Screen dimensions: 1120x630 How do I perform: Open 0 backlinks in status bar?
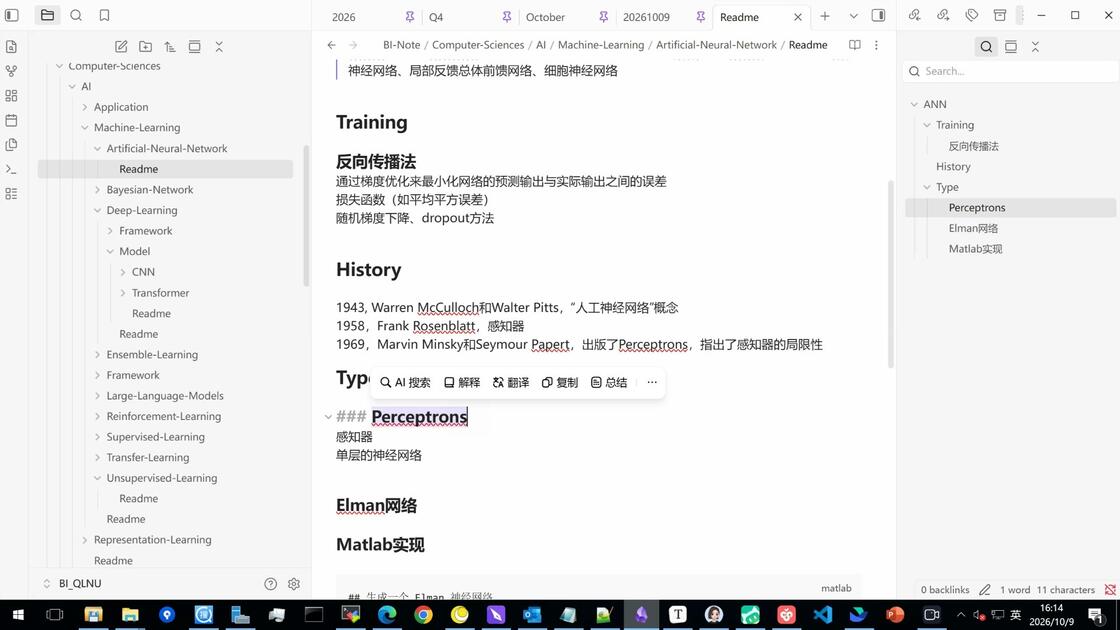click(945, 590)
